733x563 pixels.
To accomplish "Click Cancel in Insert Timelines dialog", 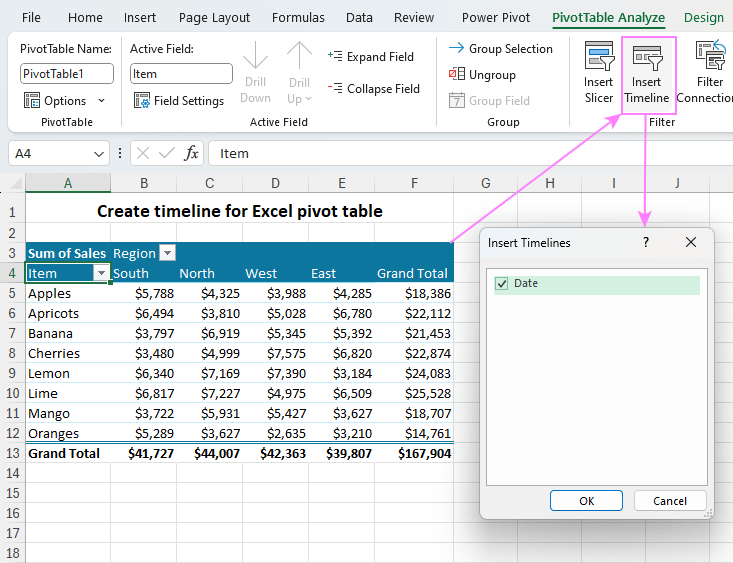I will [x=670, y=501].
